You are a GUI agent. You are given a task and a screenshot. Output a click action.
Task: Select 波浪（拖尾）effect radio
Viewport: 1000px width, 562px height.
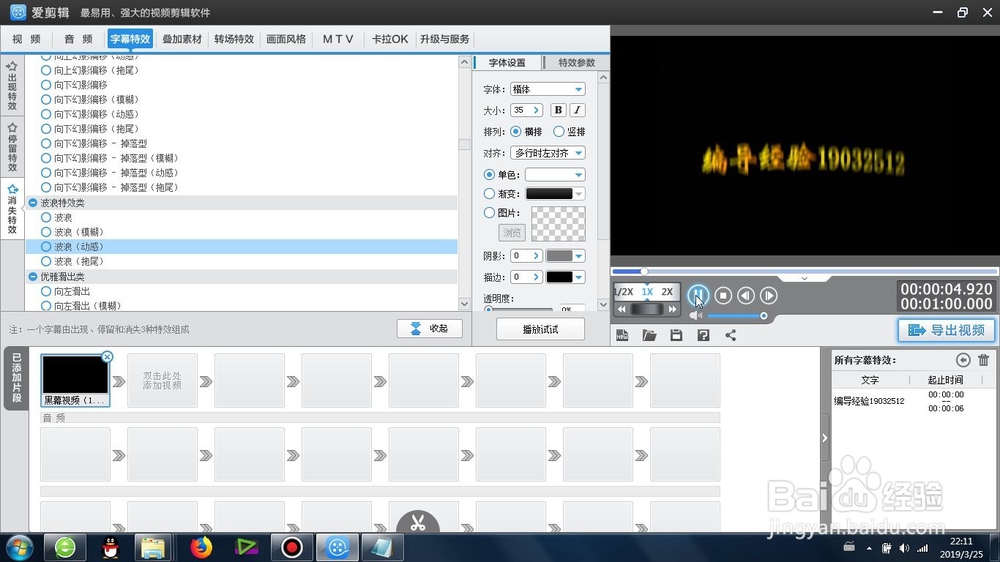(46, 262)
